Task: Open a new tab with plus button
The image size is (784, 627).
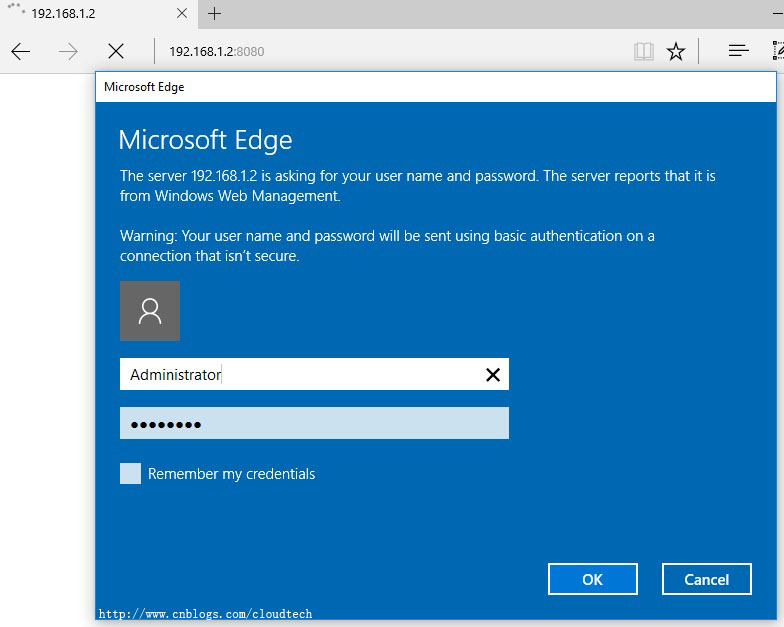Action: pyautogui.click(x=214, y=14)
